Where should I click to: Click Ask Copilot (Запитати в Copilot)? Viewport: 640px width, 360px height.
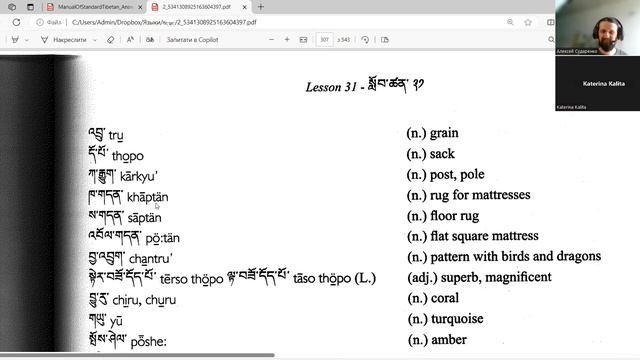[192, 40]
